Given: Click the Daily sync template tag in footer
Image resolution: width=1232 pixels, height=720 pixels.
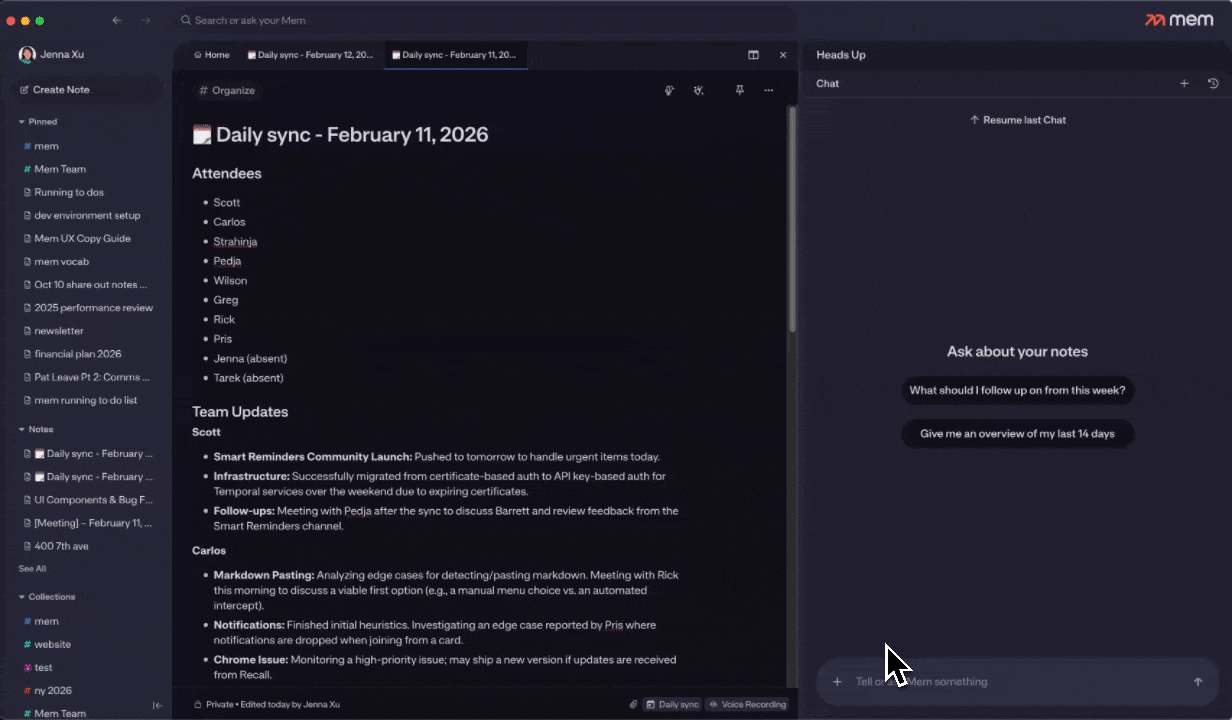Looking at the screenshot, I should [672, 704].
